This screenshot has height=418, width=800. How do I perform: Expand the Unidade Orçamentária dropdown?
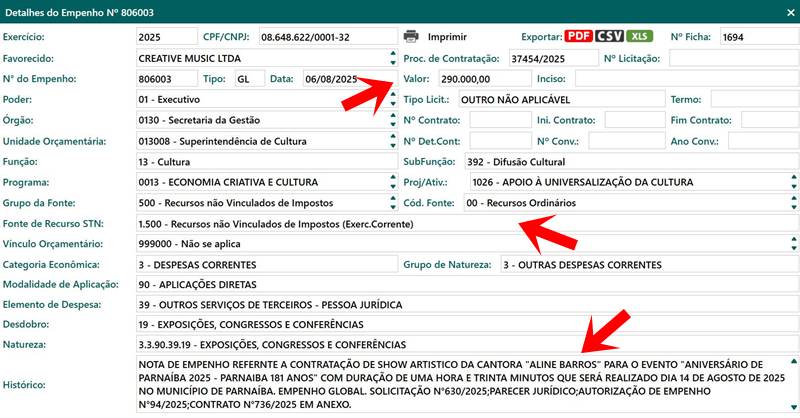392,142
